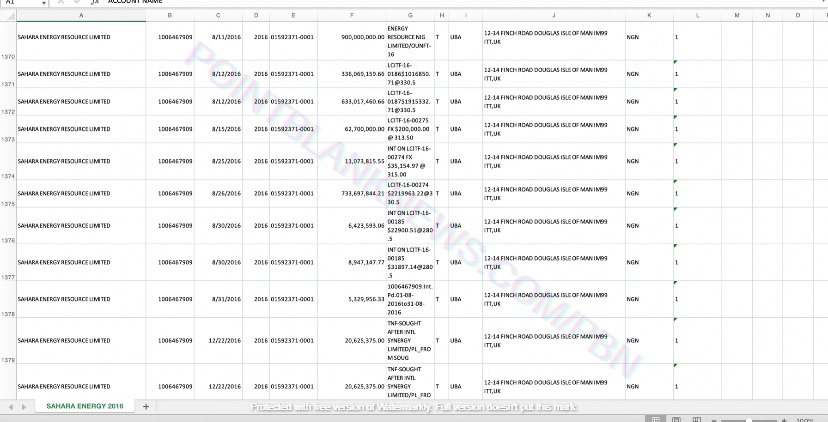
Task: Switch to Page Break Preview icon
Action: click(697, 419)
